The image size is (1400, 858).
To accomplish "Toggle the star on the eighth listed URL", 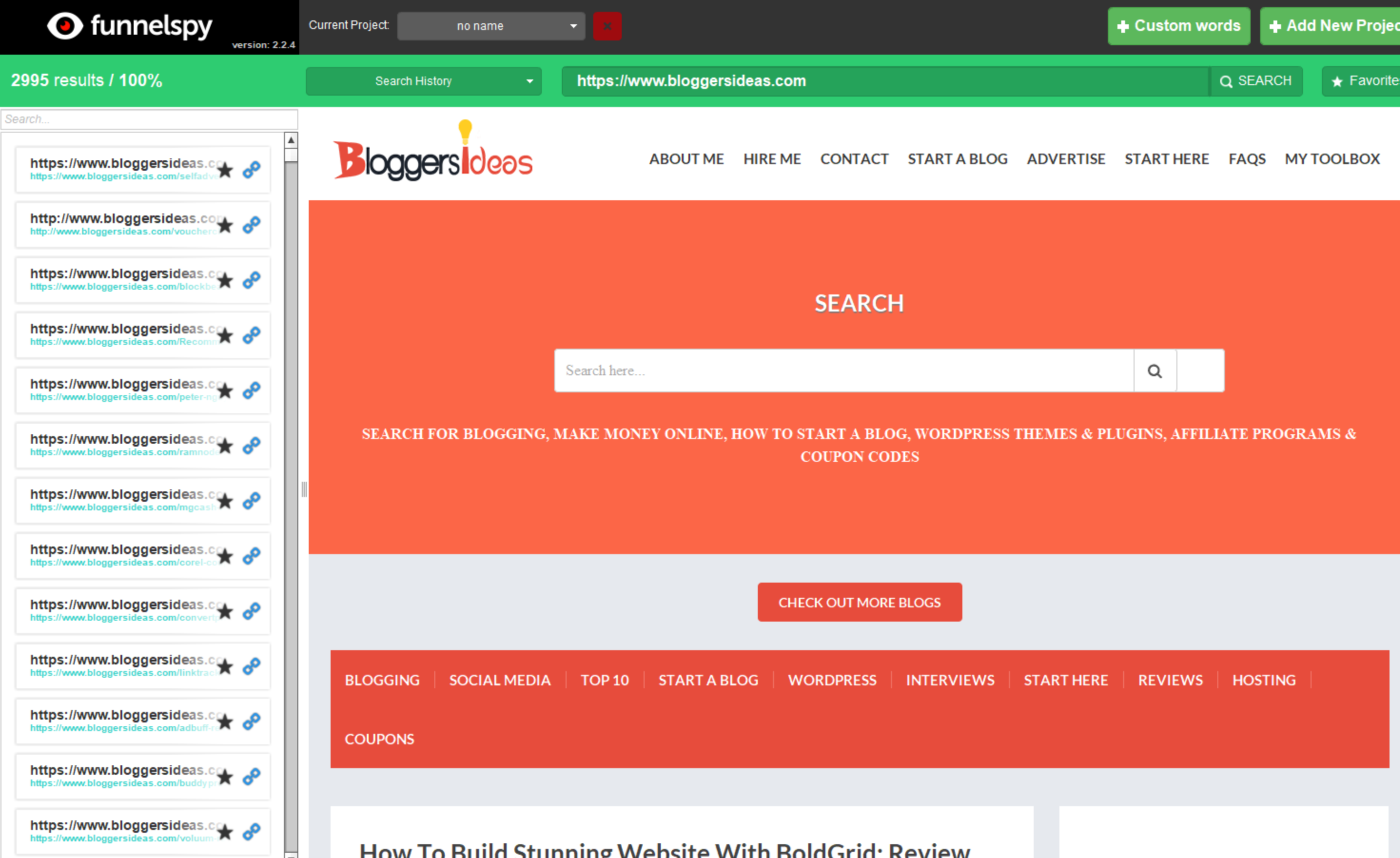I will [225, 555].
